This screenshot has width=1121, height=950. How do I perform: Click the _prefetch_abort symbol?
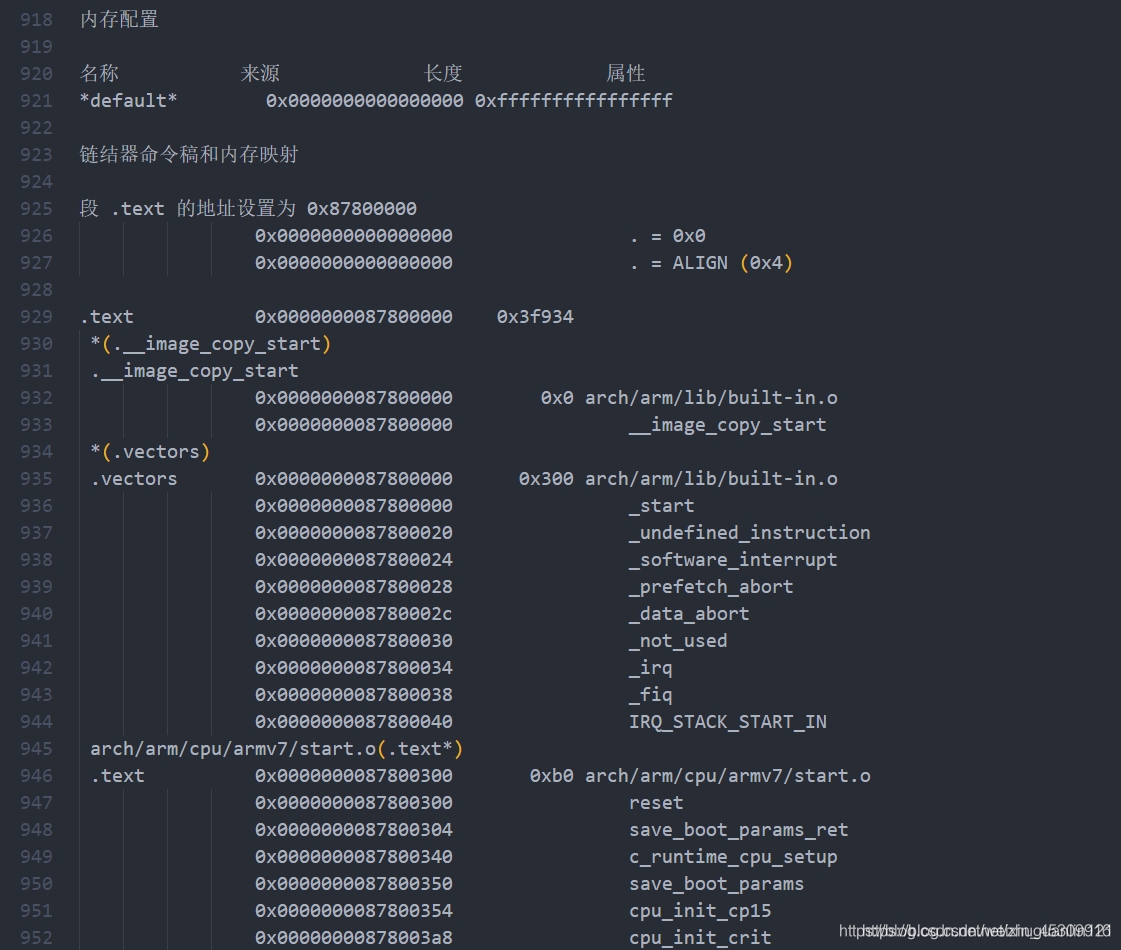click(711, 588)
